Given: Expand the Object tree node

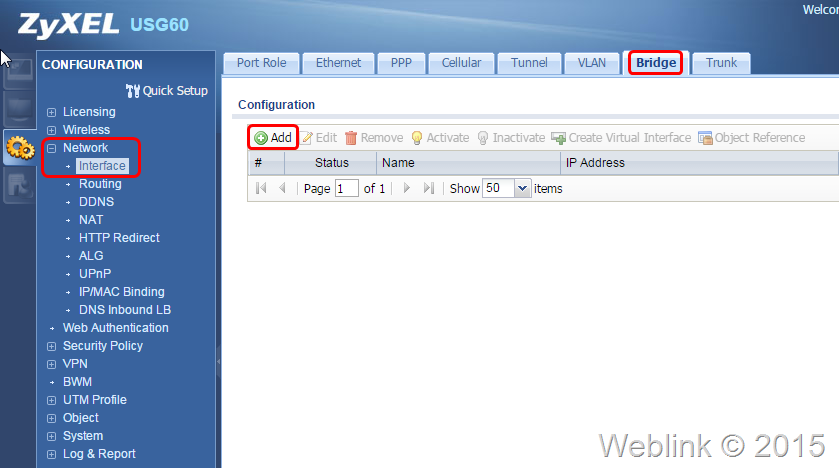Looking at the screenshot, I should coord(51,418).
